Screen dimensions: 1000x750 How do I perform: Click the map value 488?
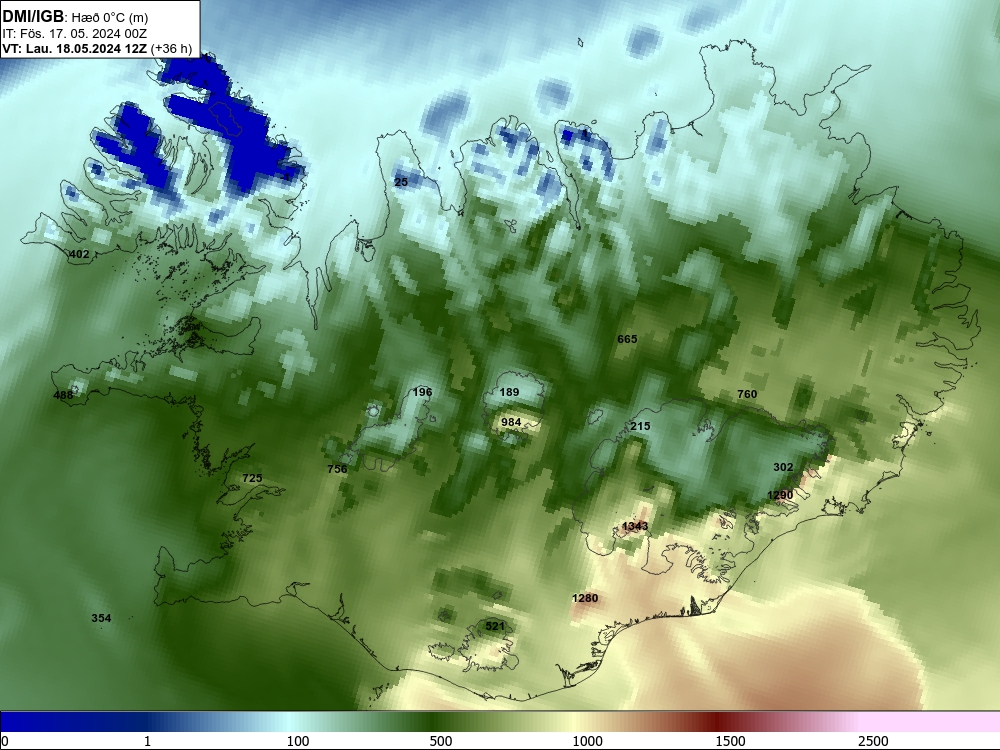tap(63, 395)
